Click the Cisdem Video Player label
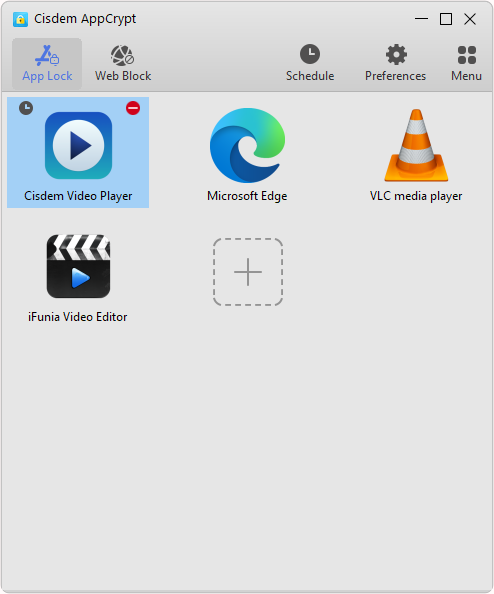This screenshot has height=594, width=494. click(x=78, y=196)
